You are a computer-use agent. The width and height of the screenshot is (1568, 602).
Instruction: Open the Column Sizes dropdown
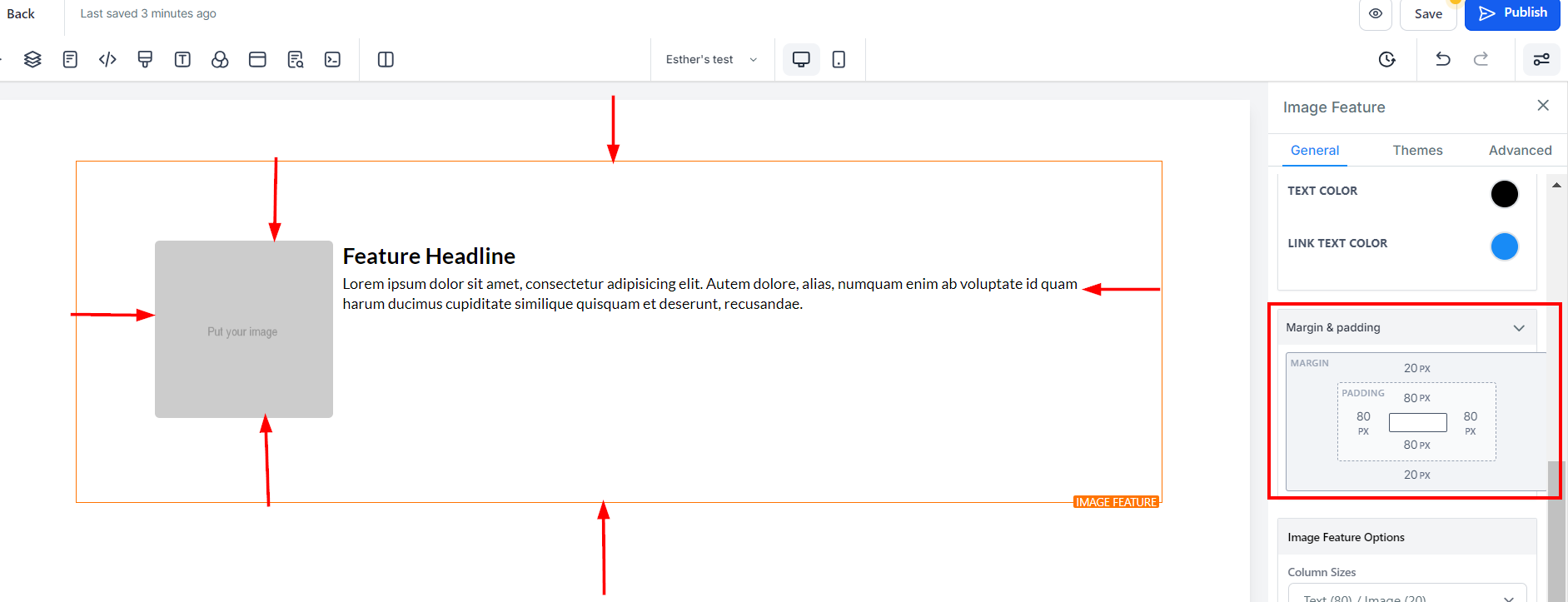tap(1407, 595)
